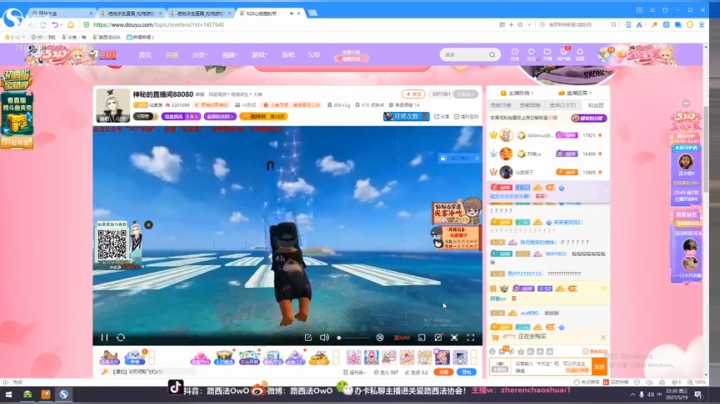Pause the live stream video
720x404 pixels.
pyautogui.click(x=104, y=337)
